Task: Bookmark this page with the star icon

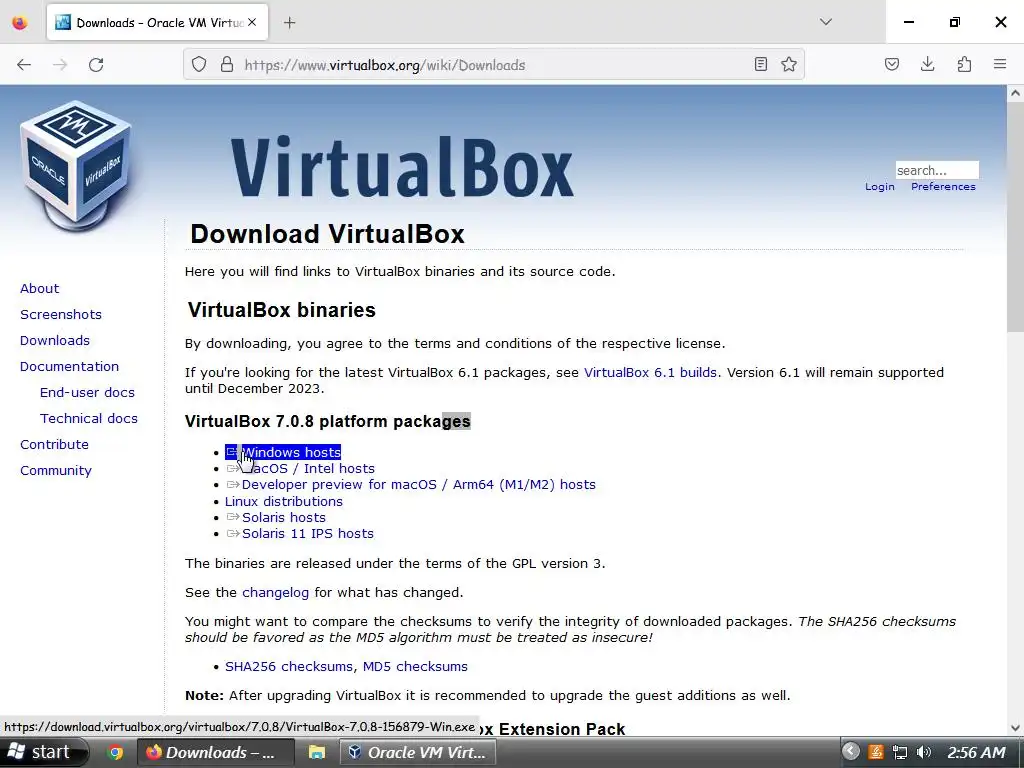Action: (789, 65)
